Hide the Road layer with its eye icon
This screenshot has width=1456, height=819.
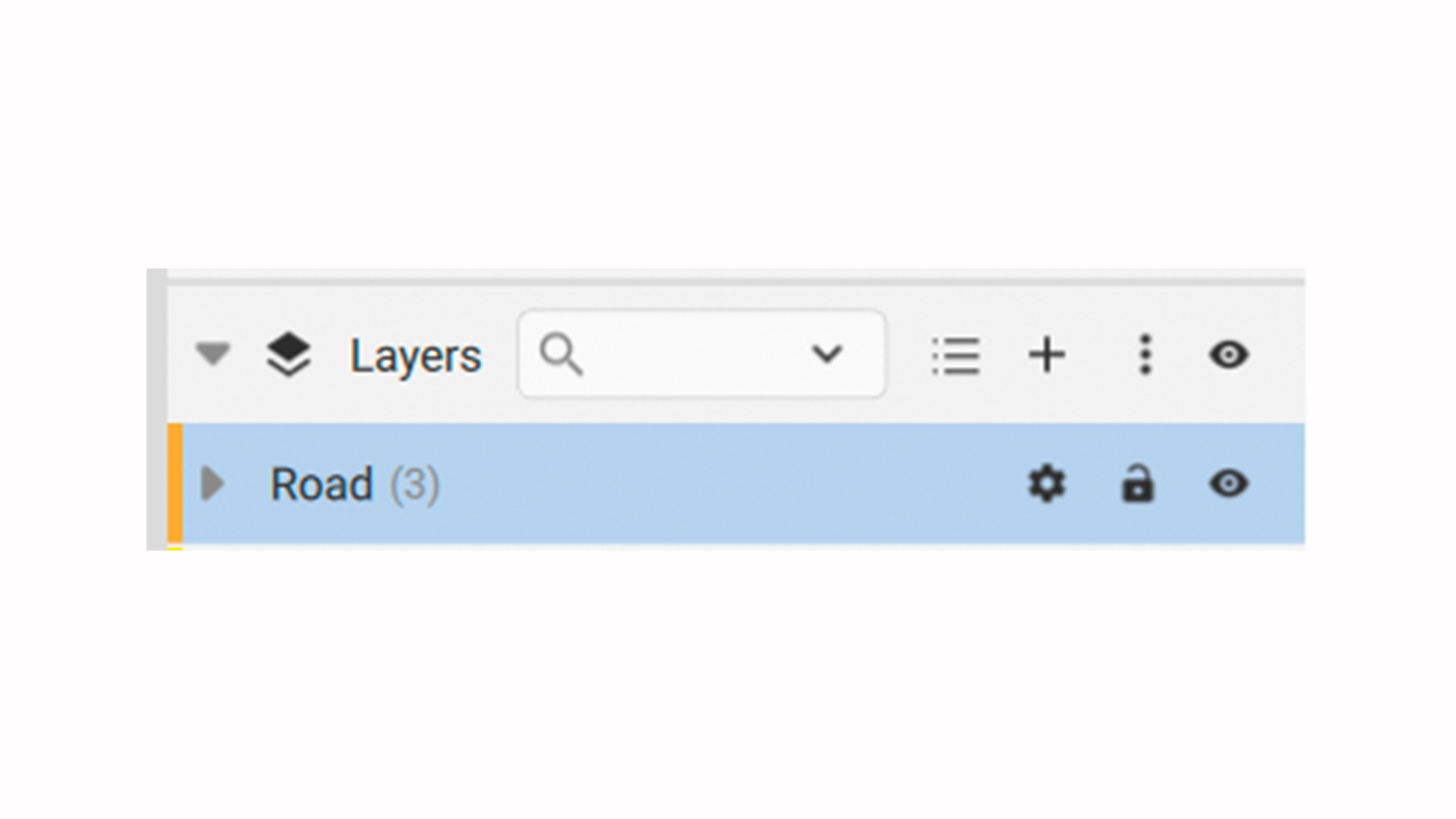click(1228, 483)
